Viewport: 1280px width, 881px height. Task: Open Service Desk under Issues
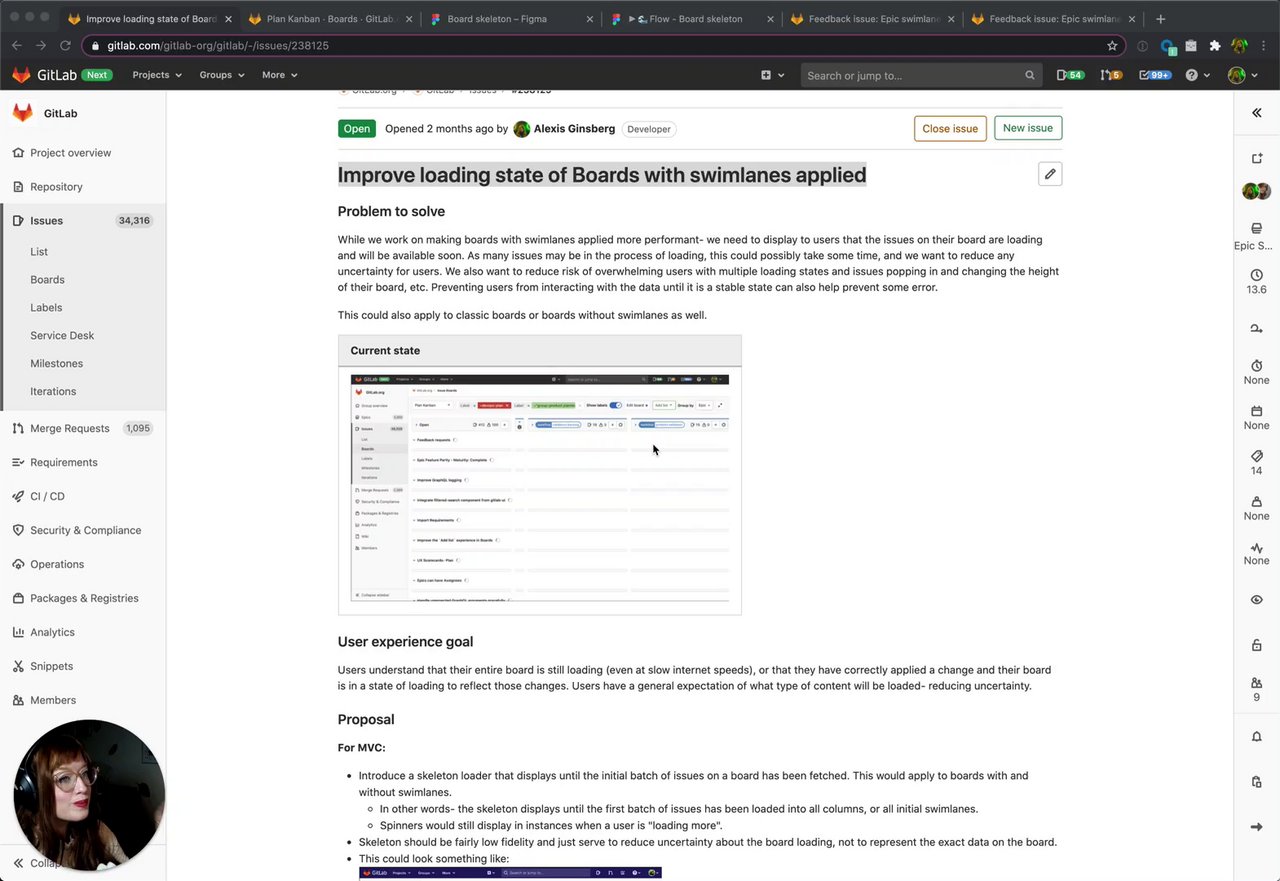click(x=62, y=336)
